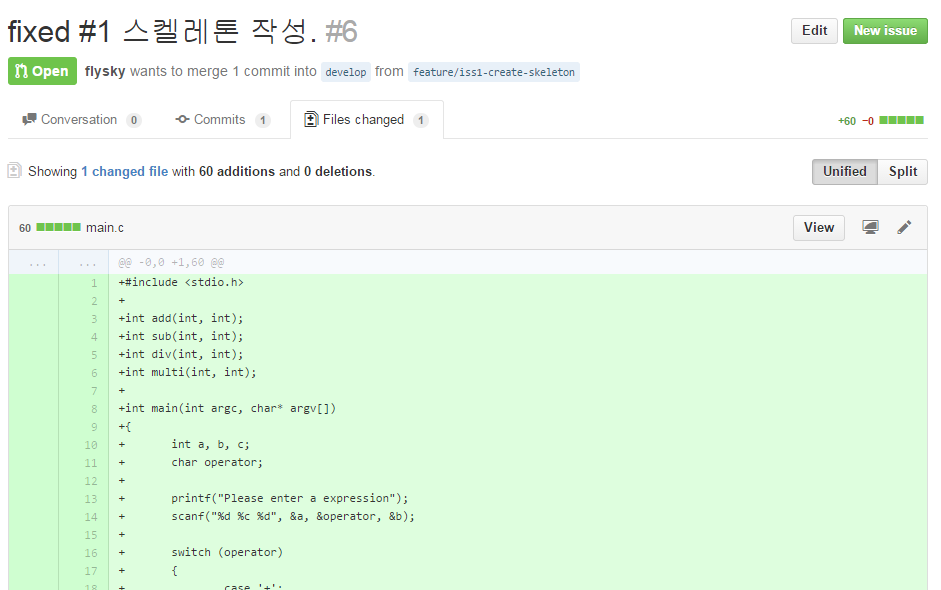The height and width of the screenshot is (590, 941).
Task: Click line number 1 of diff
Action: point(94,283)
